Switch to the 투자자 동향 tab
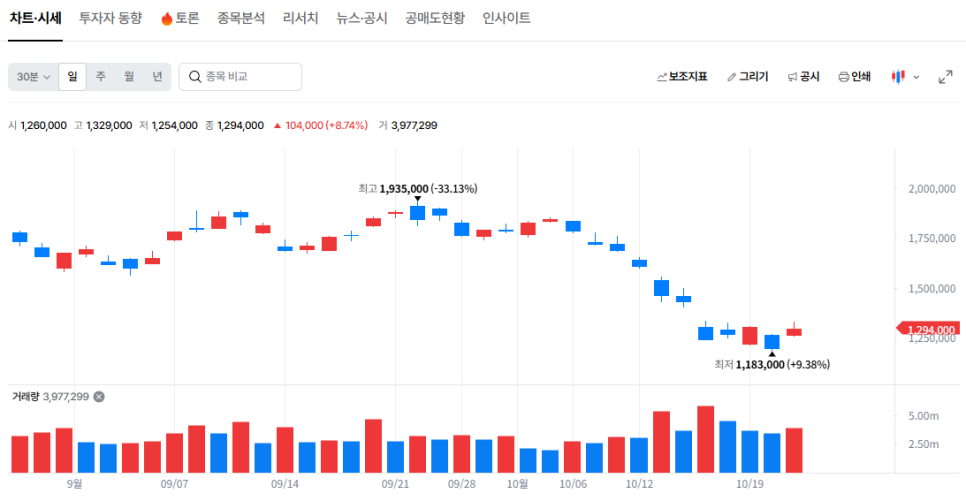 tap(110, 18)
